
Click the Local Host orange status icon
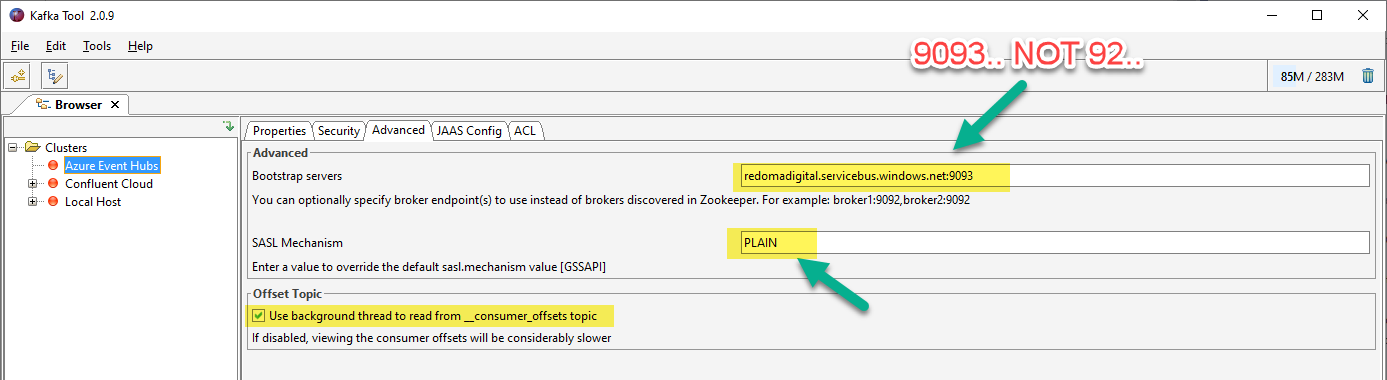[53, 202]
